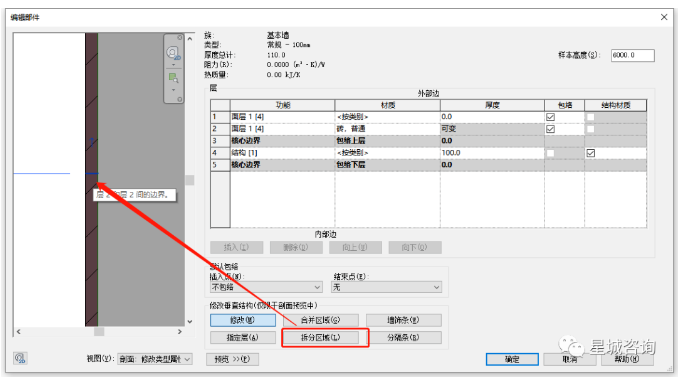684x385 pixels.
Task: Click preview vertical scrollbar down arrow
Action: [190, 322]
